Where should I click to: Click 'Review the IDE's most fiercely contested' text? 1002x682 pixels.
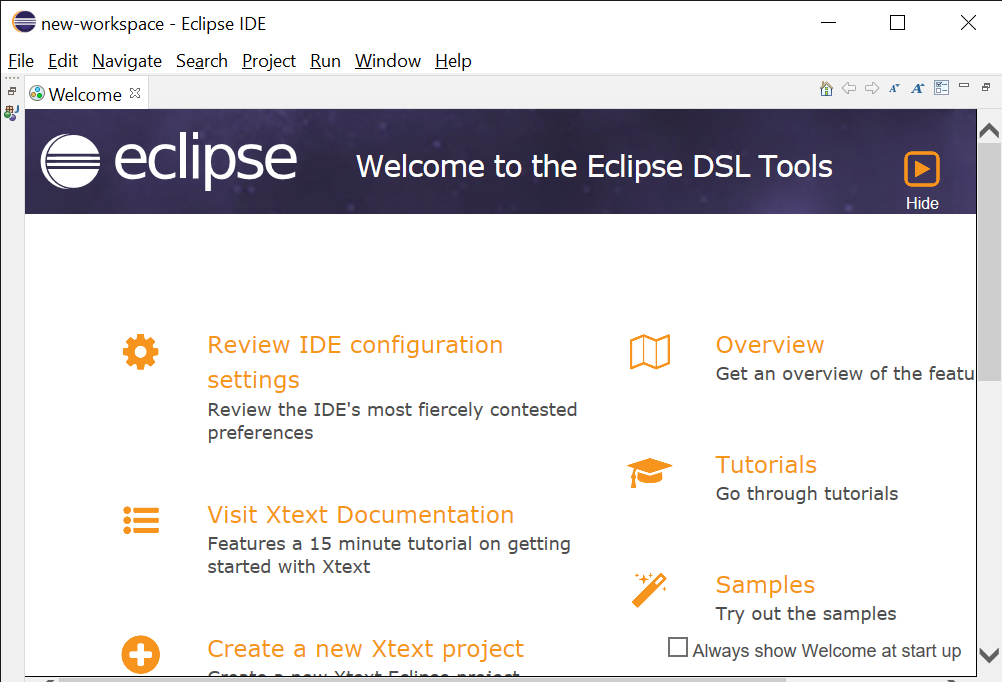click(392, 409)
